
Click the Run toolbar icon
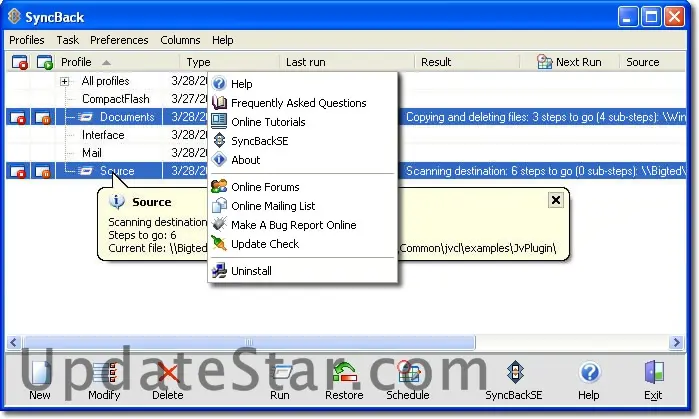pyautogui.click(x=281, y=373)
